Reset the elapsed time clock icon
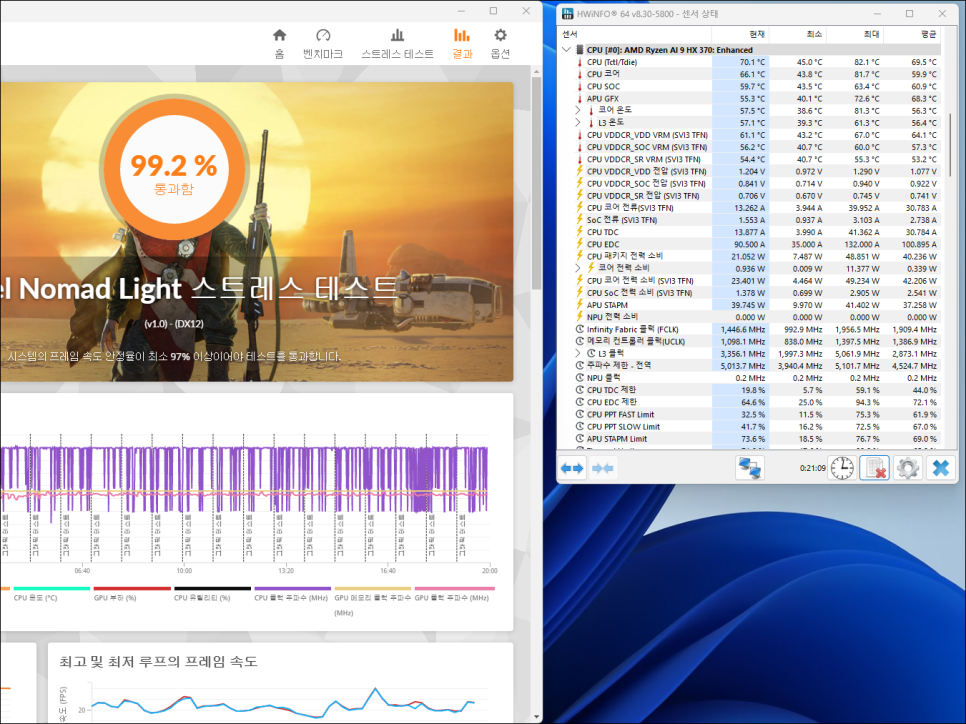The image size is (966, 724). pyautogui.click(x=842, y=468)
